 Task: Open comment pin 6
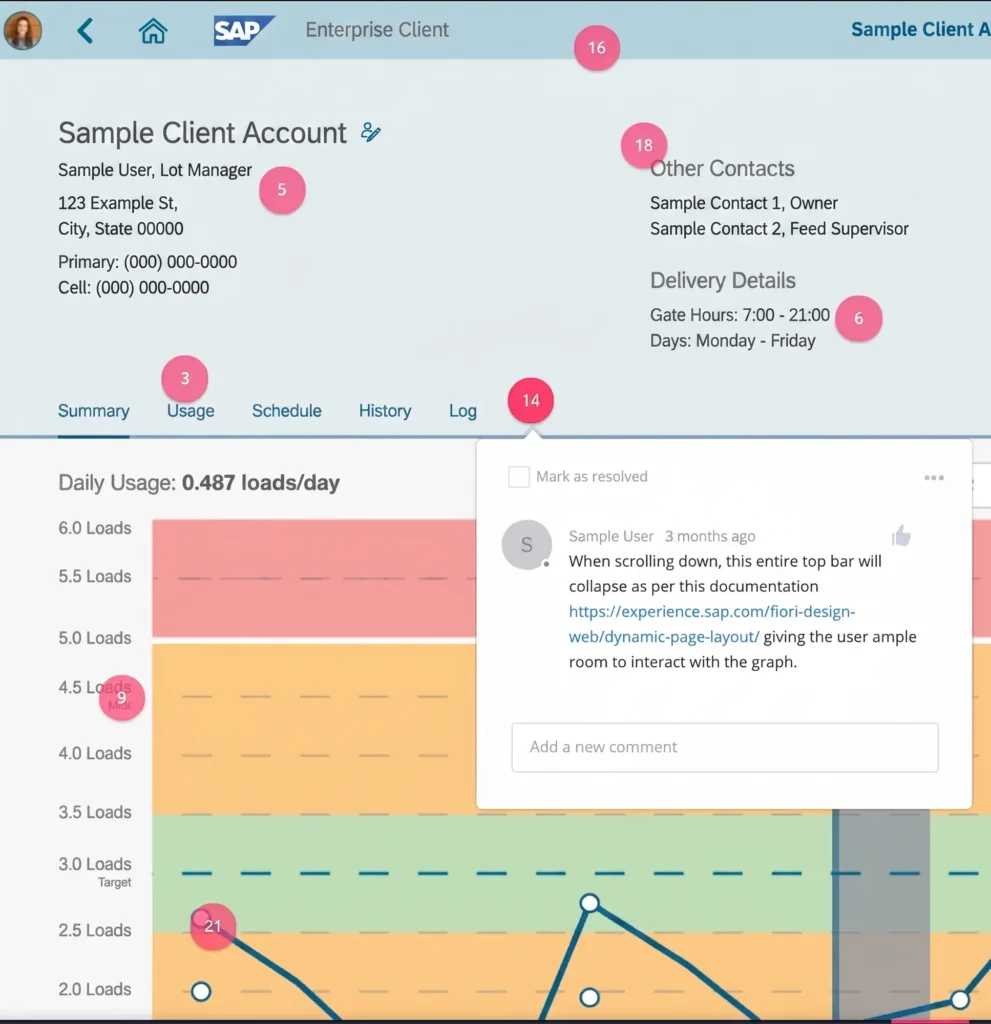pos(858,318)
